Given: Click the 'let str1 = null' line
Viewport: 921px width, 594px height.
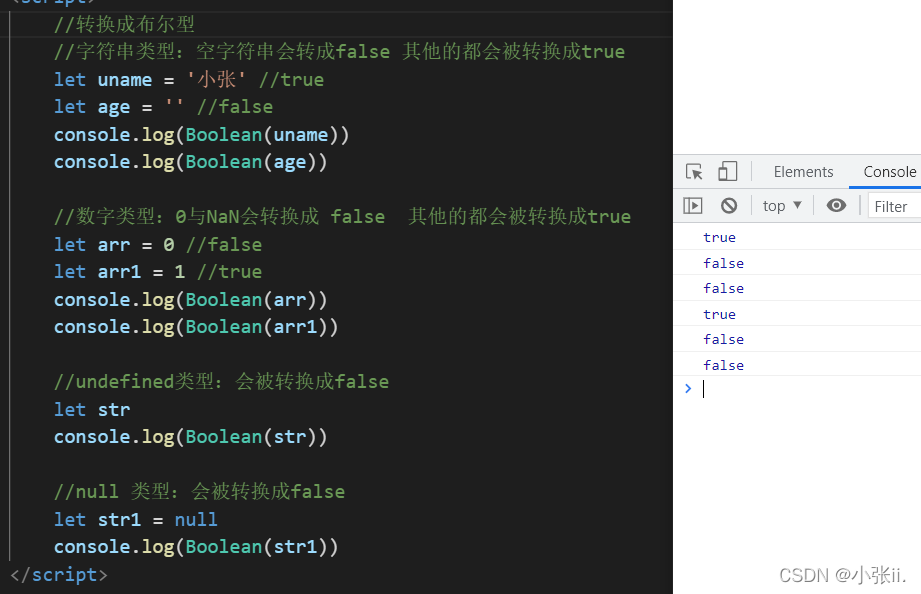Looking at the screenshot, I should [136, 519].
